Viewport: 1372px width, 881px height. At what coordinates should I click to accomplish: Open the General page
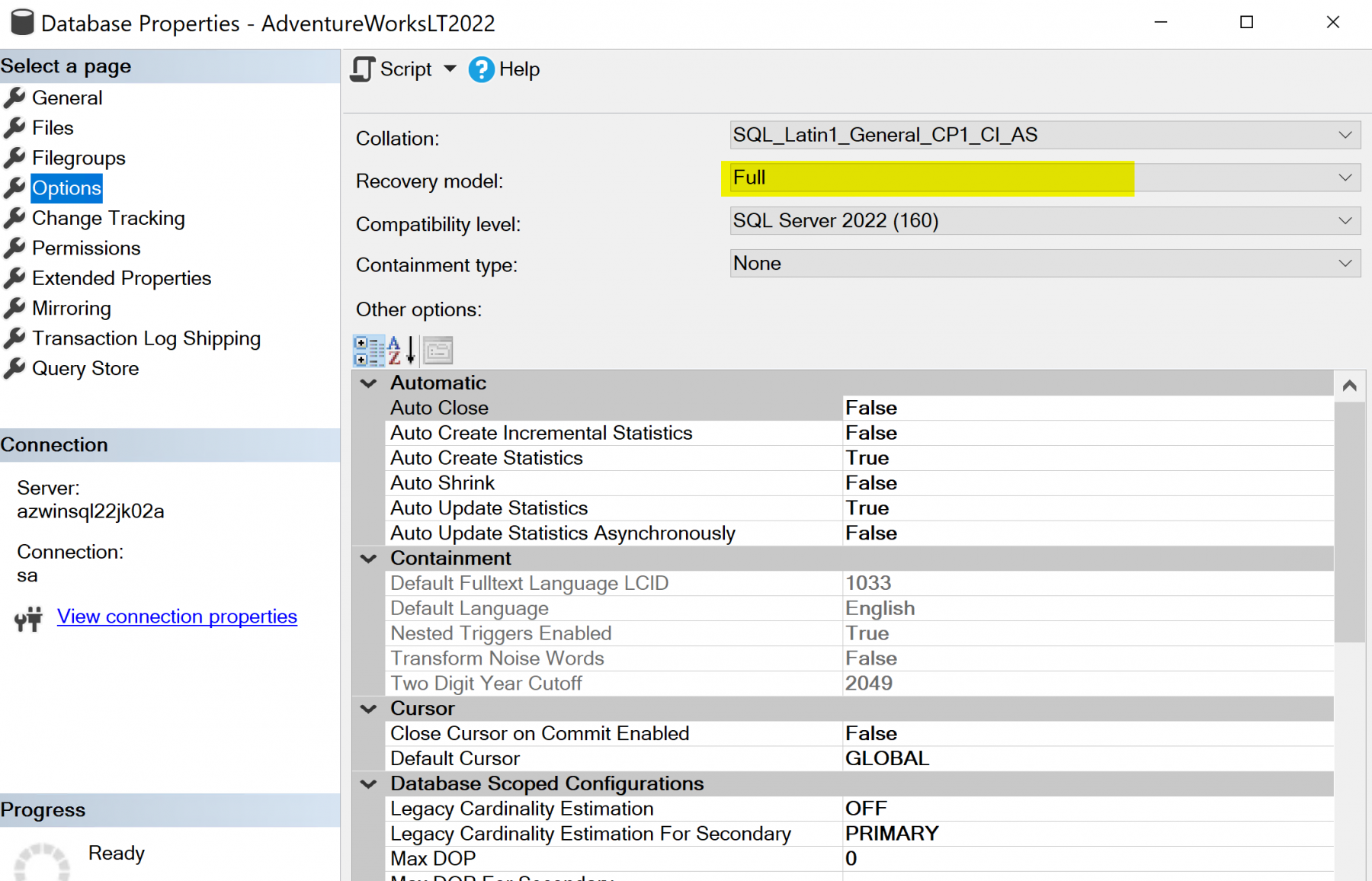tap(67, 98)
